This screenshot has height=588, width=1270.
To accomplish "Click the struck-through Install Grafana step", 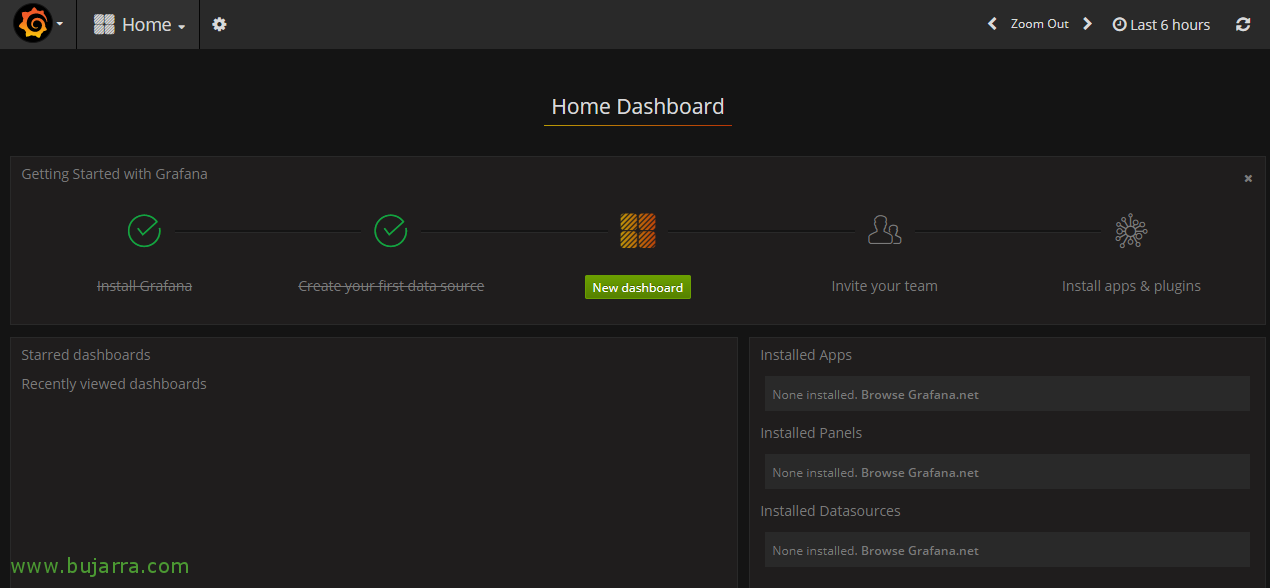I will pyautogui.click(x=144, y=286).
